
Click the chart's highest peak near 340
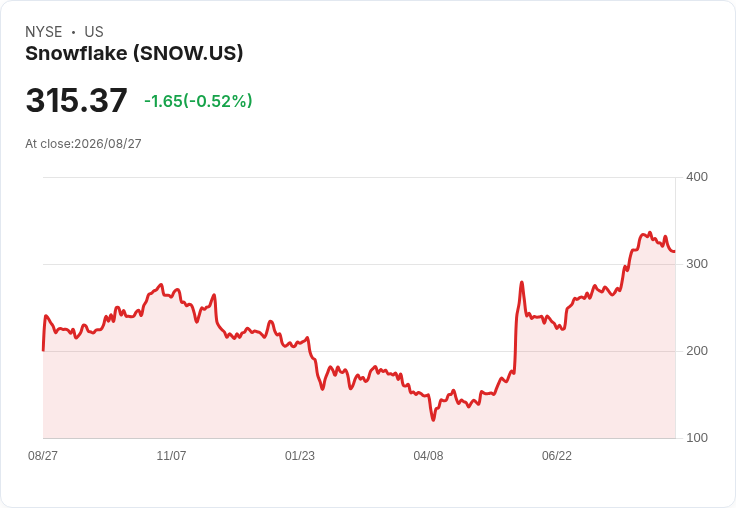650,232
